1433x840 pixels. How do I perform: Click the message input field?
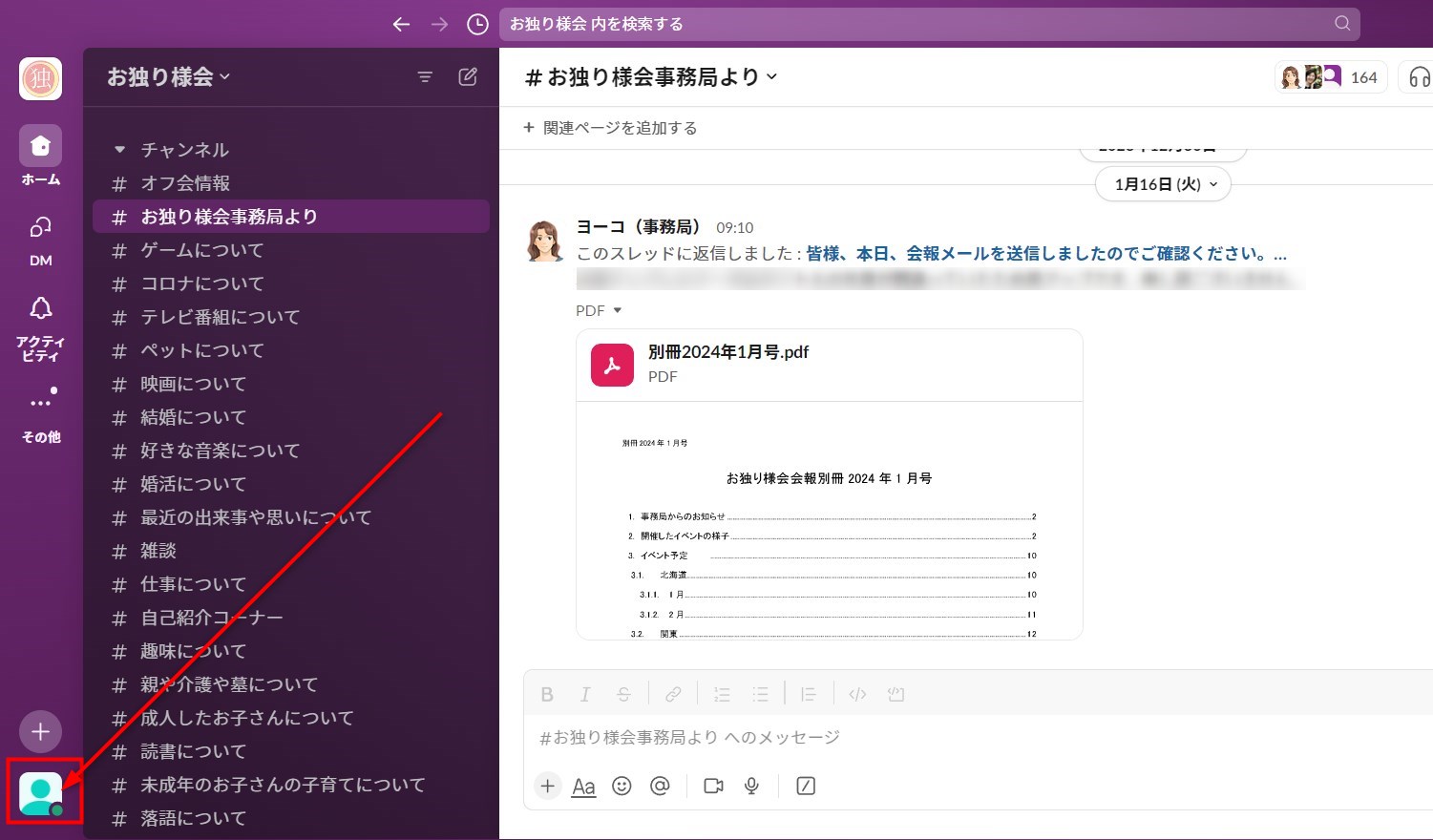tap(979, 737)
